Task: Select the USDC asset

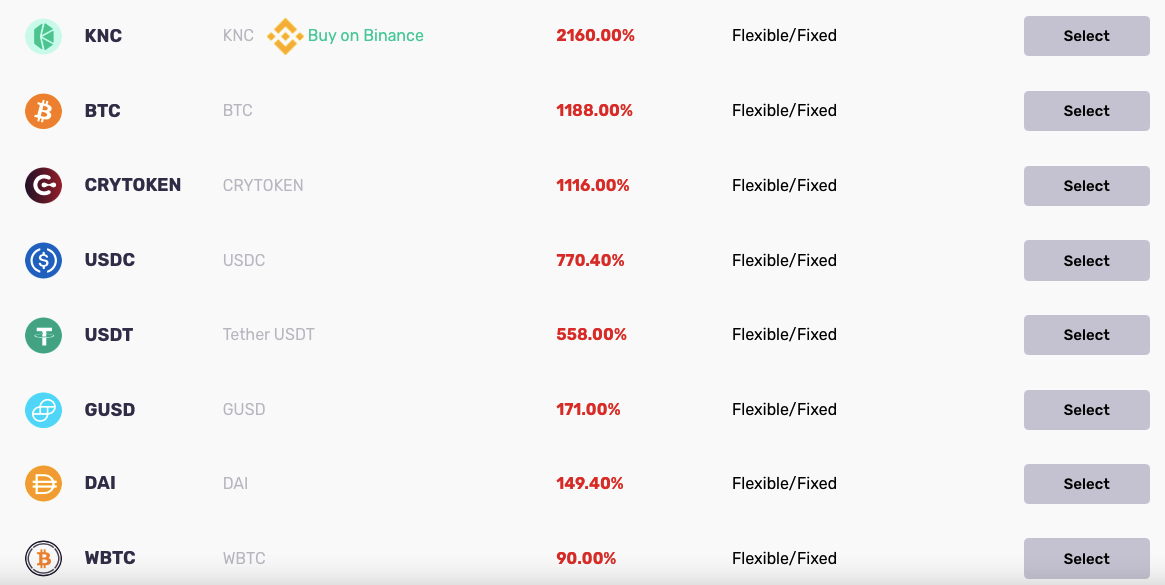Action: (x=1086, y=260)
